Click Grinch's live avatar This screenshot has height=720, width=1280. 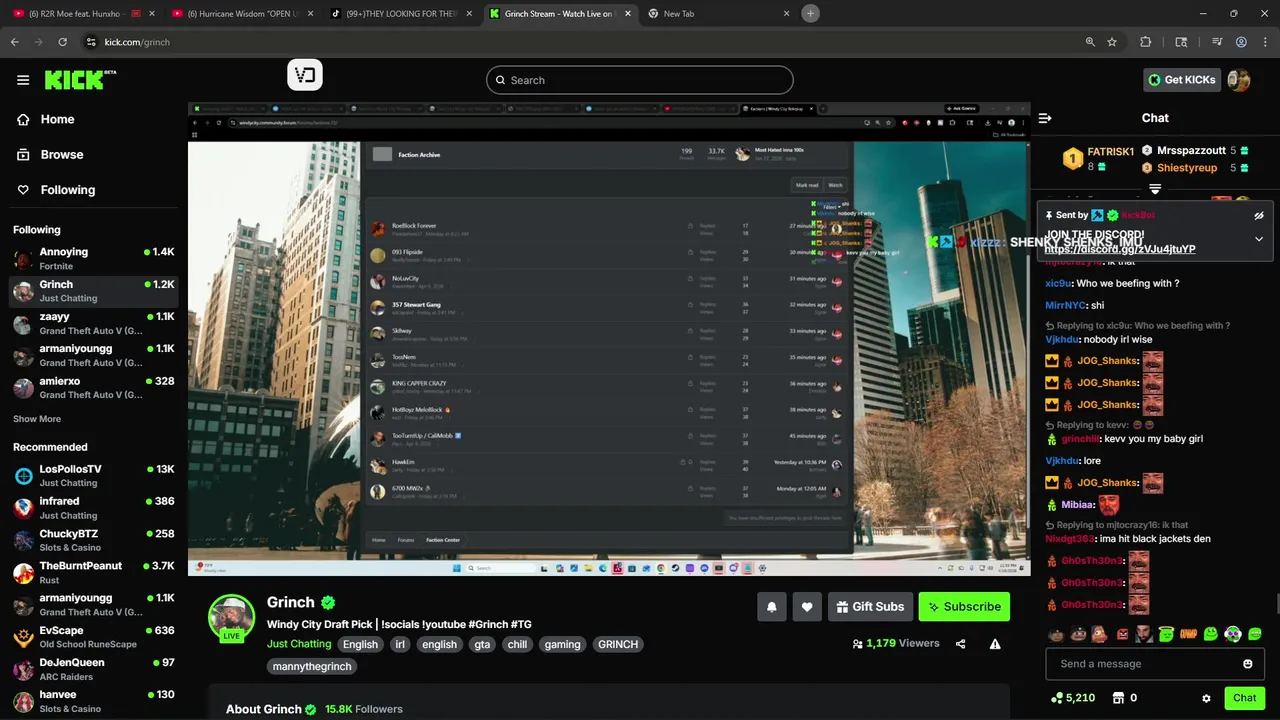click(231, 618)
